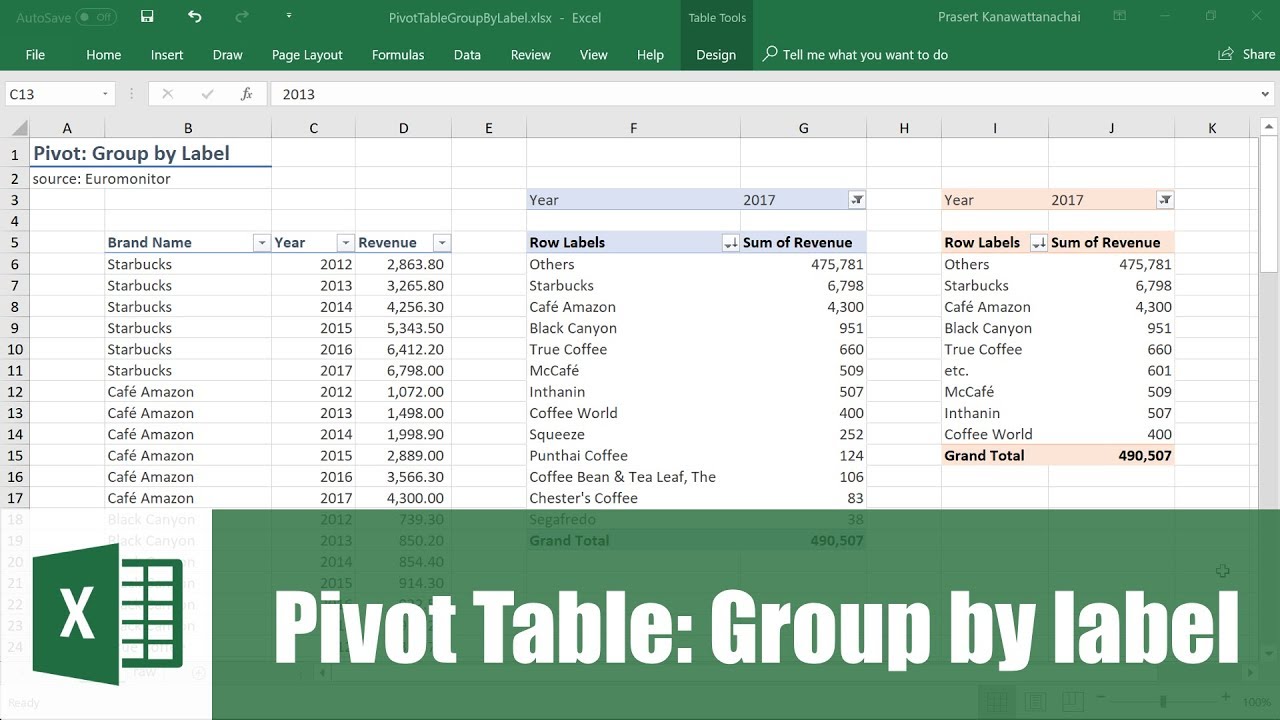The image size is (1280, 720).
Task: Expand the Name Box dropdown arrow
Action: [x=105, y=94]
